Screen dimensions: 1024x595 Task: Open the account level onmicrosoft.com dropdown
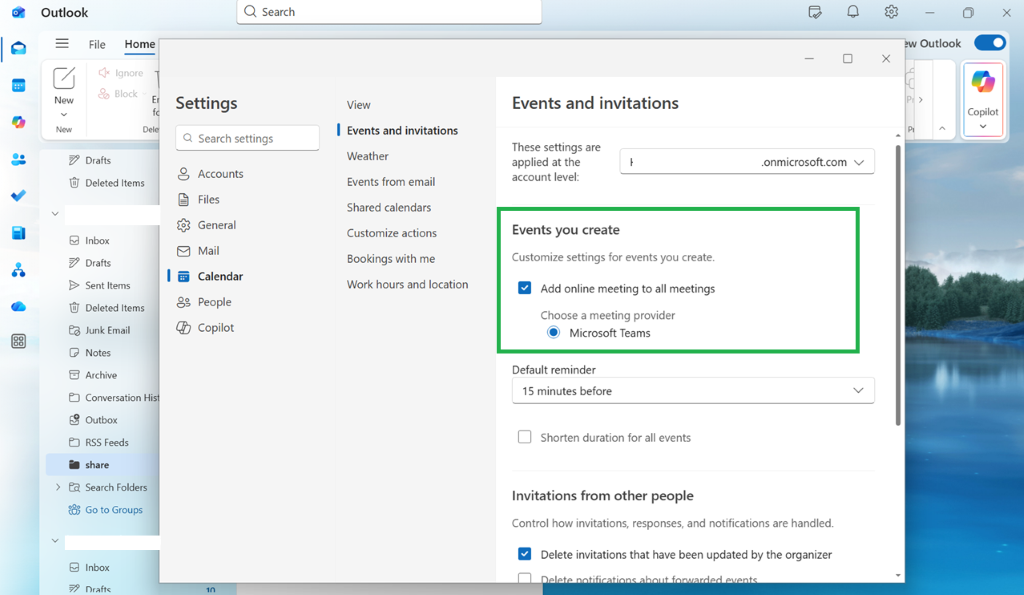tap(746, 161)
